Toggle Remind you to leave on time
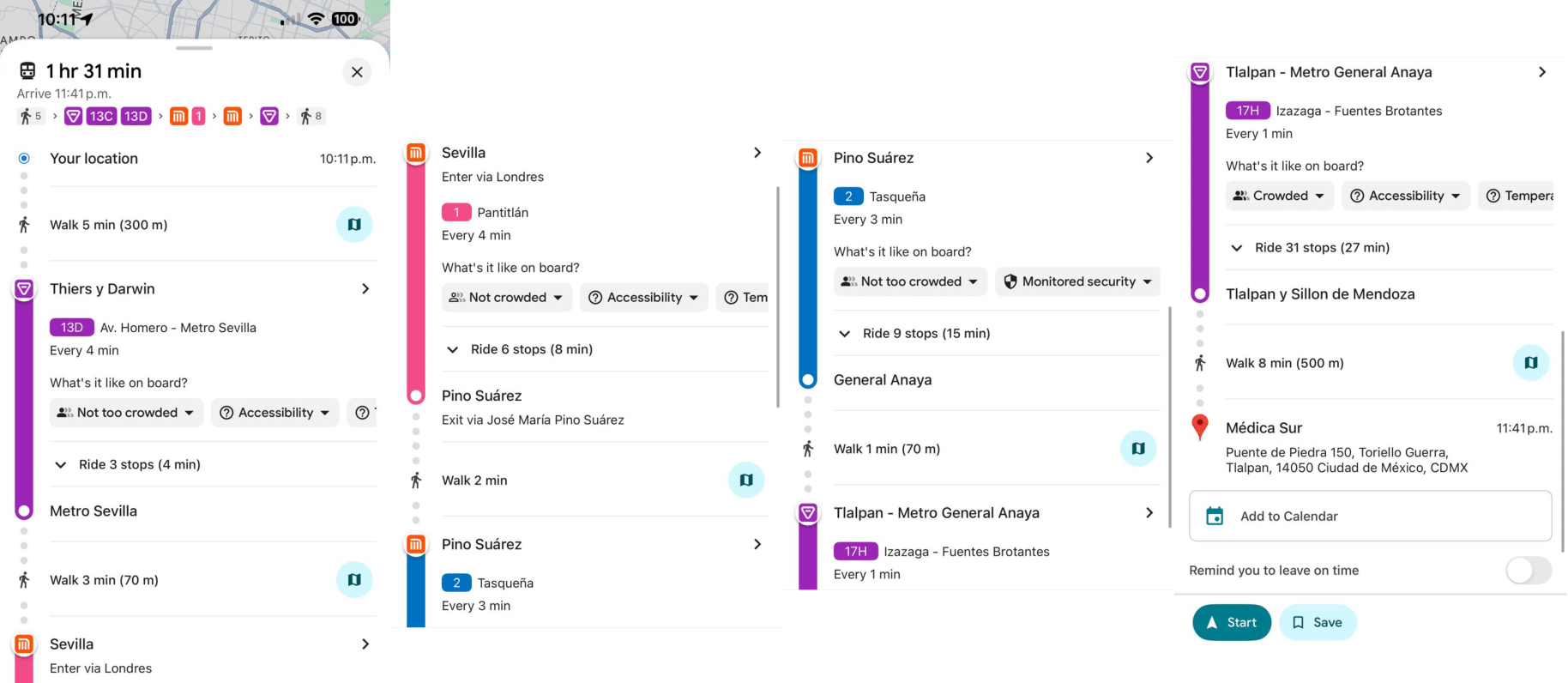 (1528, 571)
